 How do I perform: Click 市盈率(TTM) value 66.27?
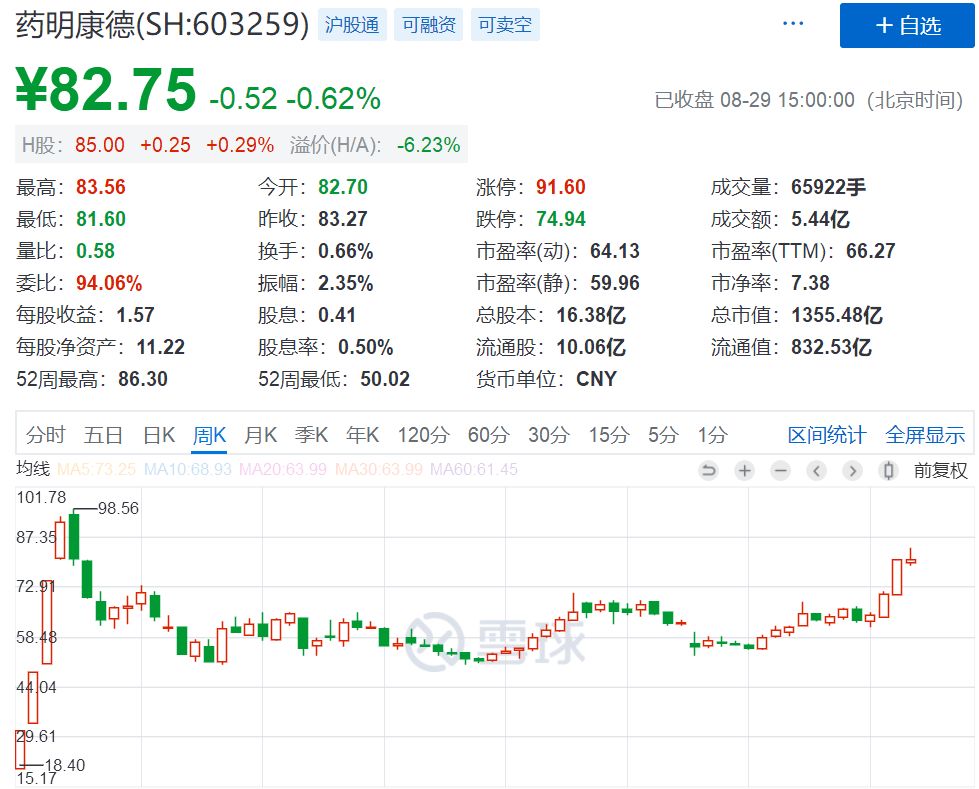coord(870,251)
